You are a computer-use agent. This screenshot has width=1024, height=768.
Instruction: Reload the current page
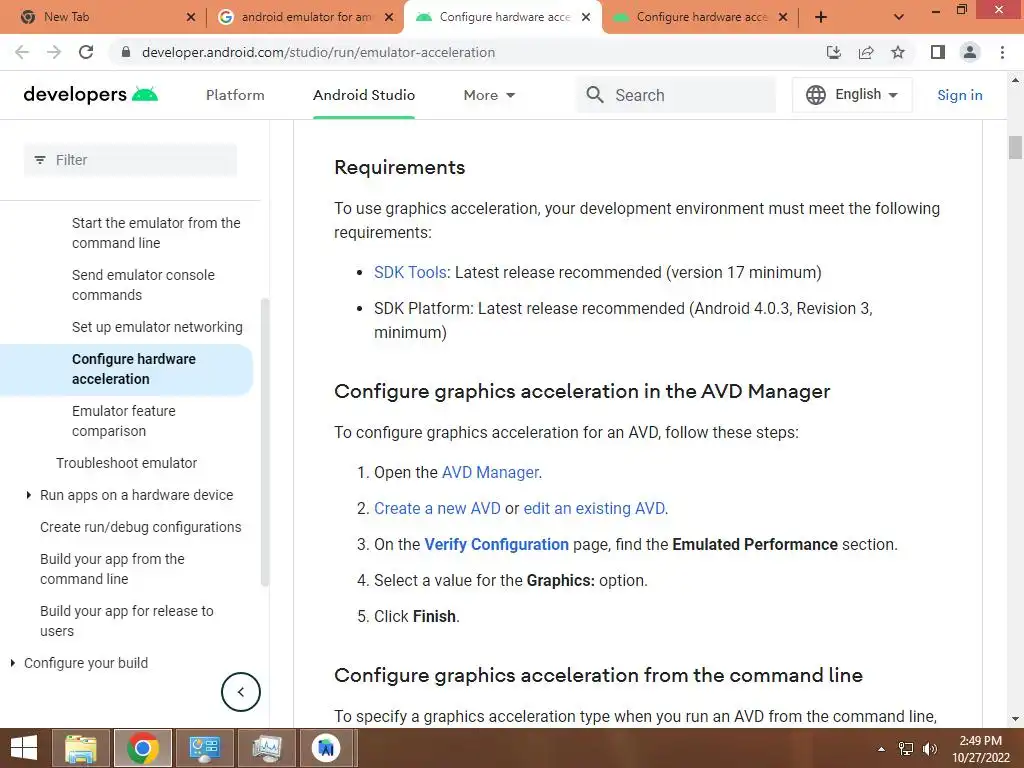click(86, 52)
